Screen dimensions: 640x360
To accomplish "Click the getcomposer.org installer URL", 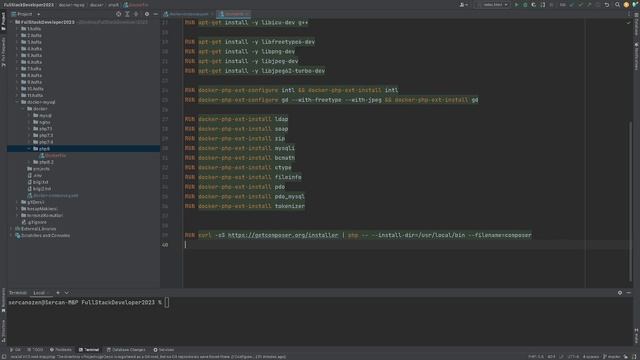I will tap(283, 235).
